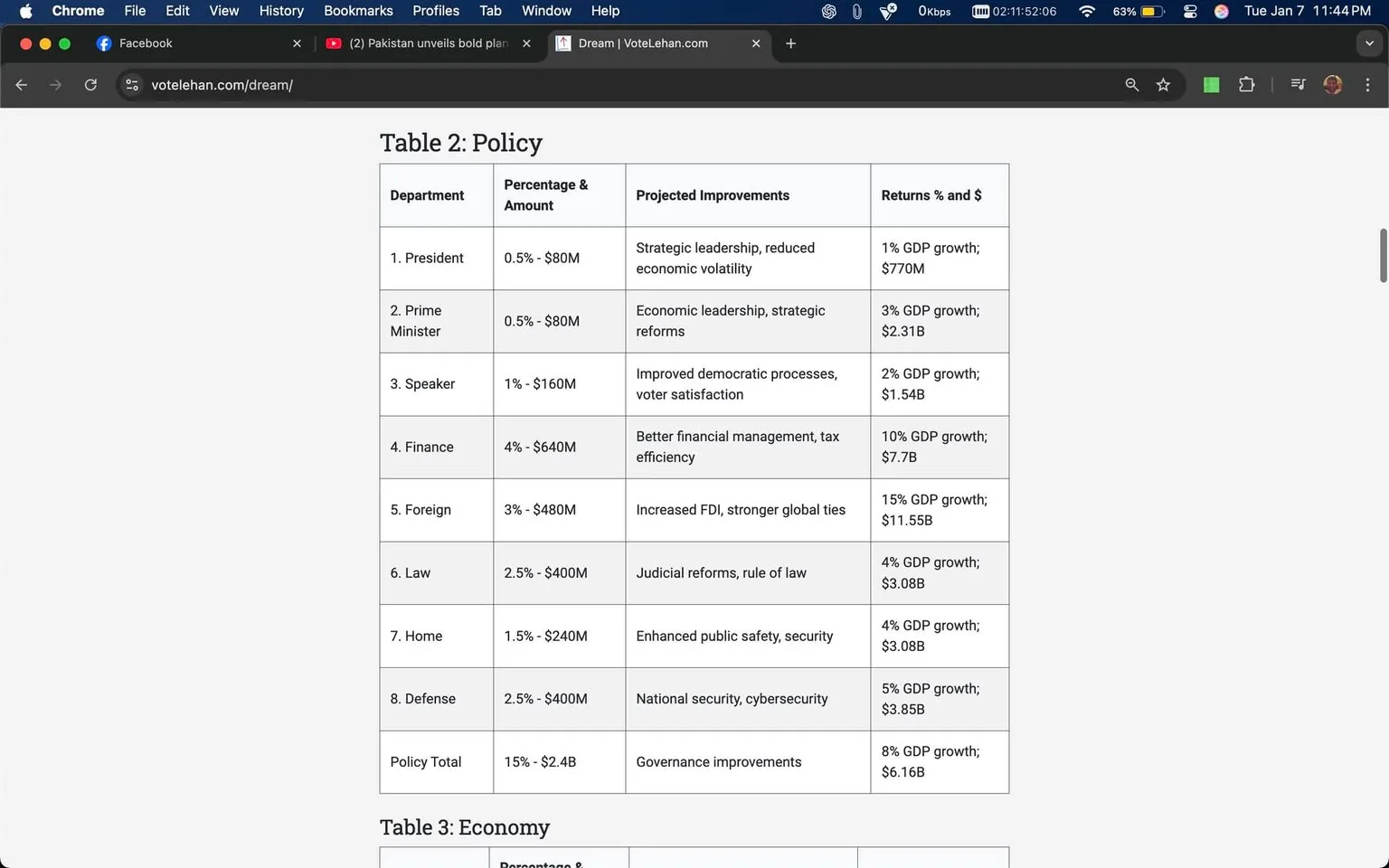Open the History menu

[280, 11]
